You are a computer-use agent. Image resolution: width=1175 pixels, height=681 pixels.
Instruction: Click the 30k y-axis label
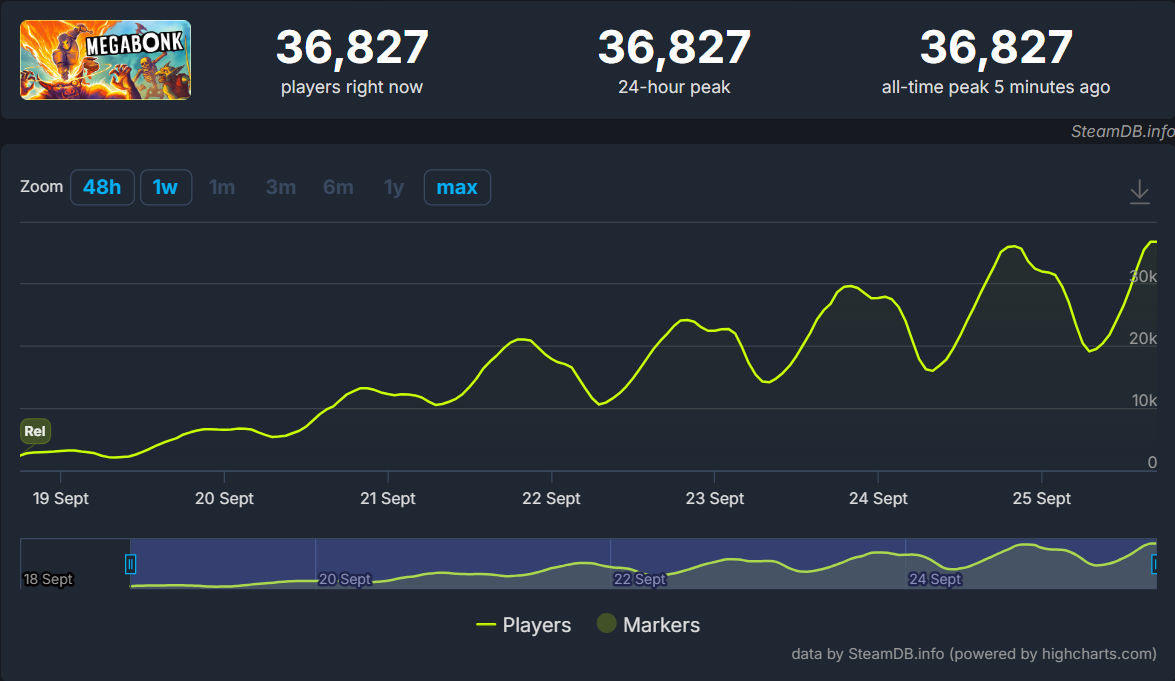coord(1144,276)
